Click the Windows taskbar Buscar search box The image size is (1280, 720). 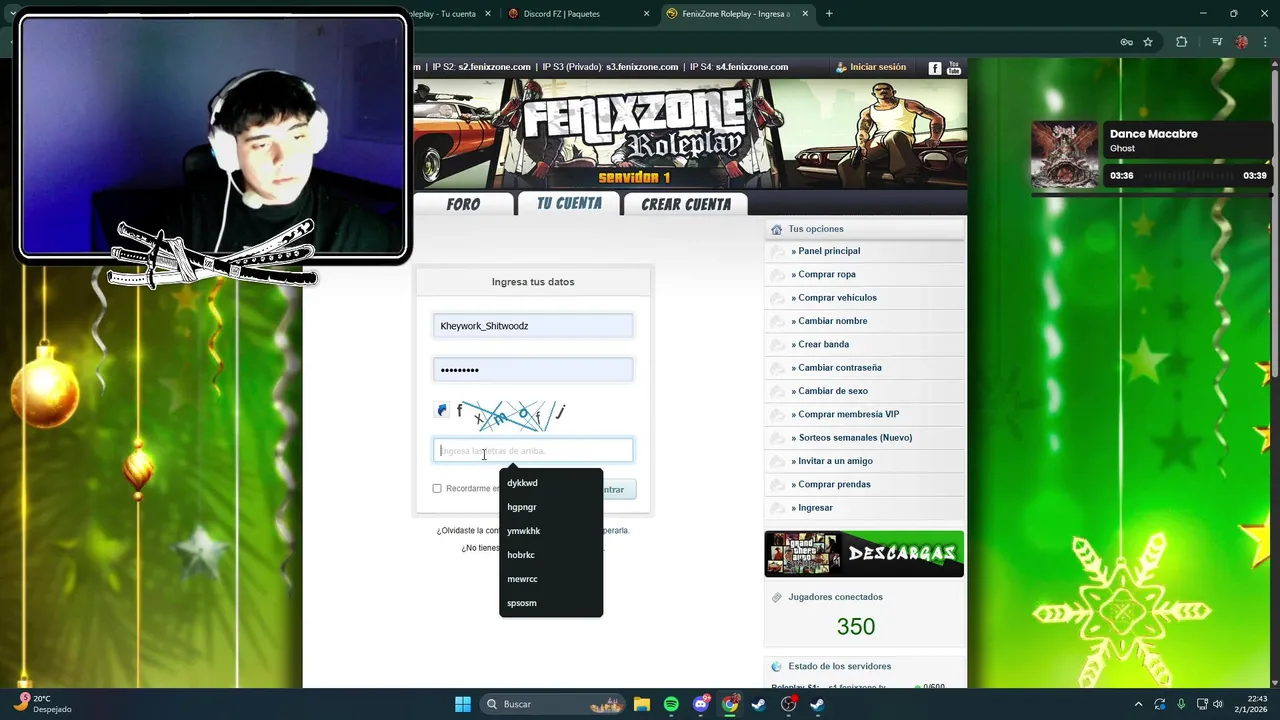(x=554, y=704)
